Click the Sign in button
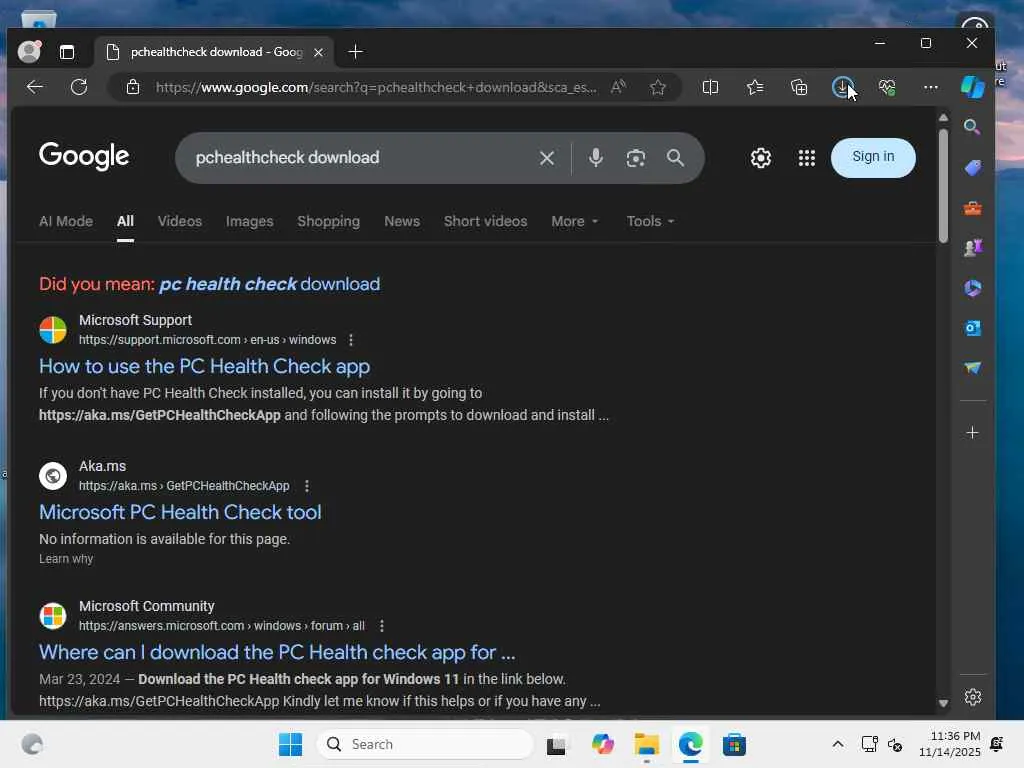This screenshot has height=768, width=1024. 873,157
